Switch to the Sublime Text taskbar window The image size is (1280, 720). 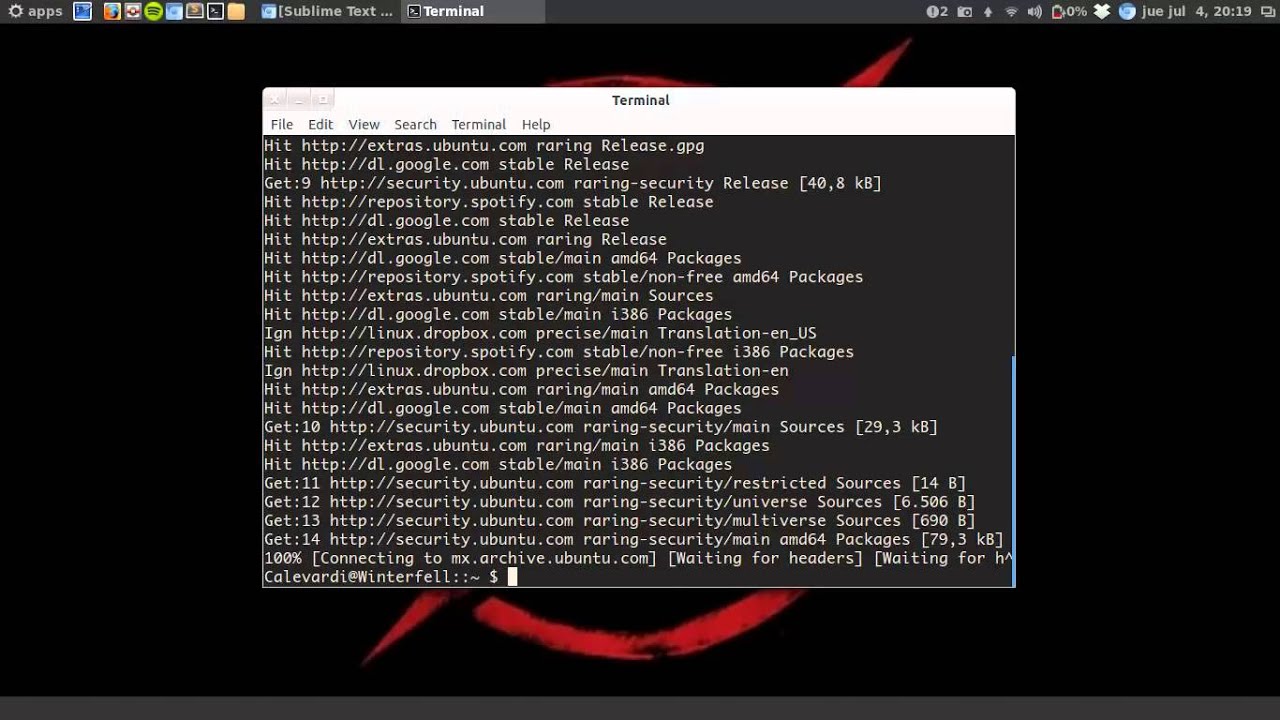click(328, 11)
